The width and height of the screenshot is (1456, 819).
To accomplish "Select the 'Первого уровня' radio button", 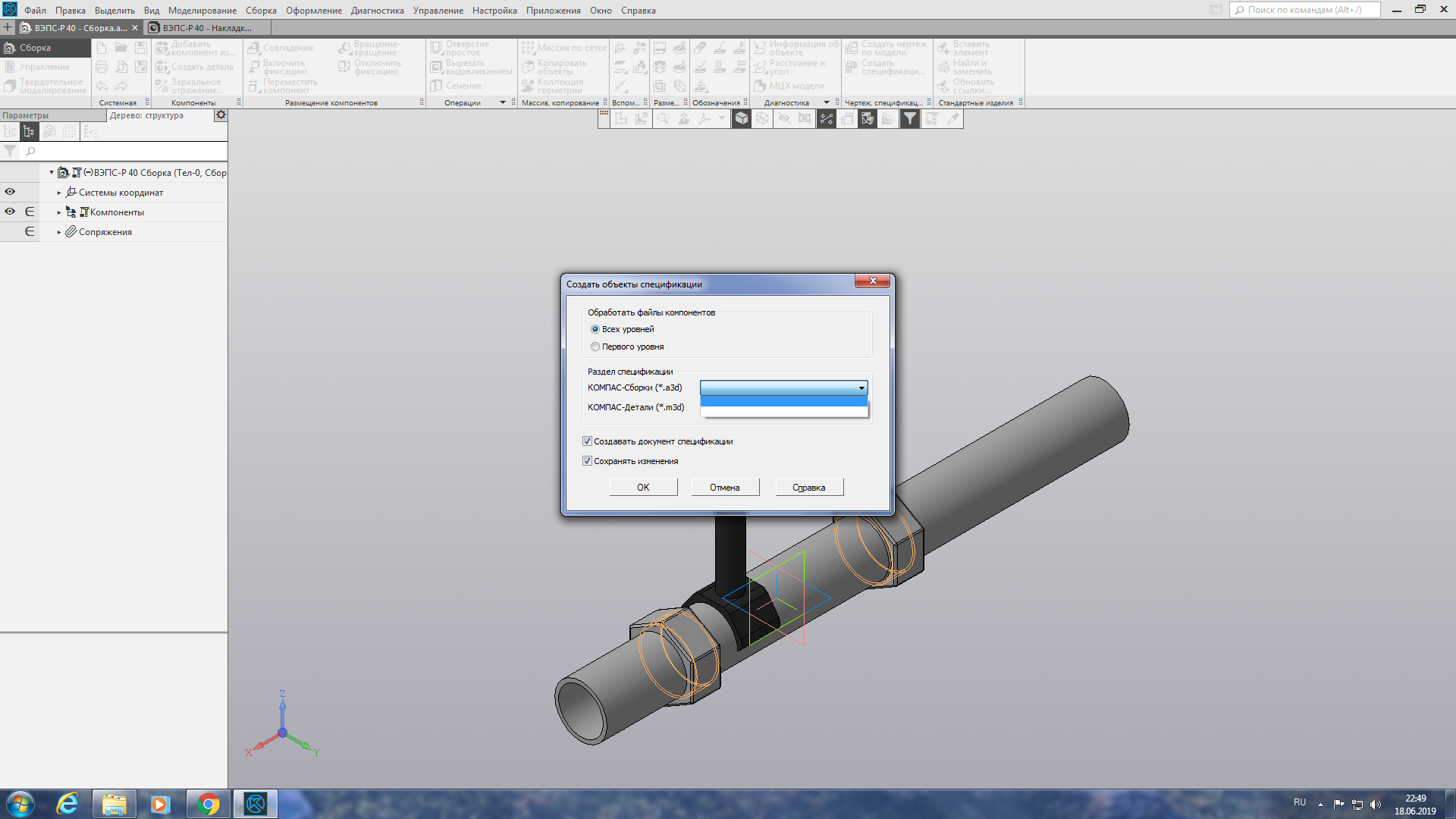I will coord(595,347).
